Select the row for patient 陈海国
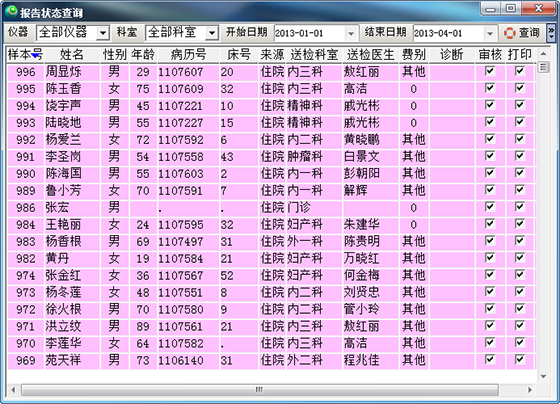This screenshot has height=404, width=560. click(270, 174)
